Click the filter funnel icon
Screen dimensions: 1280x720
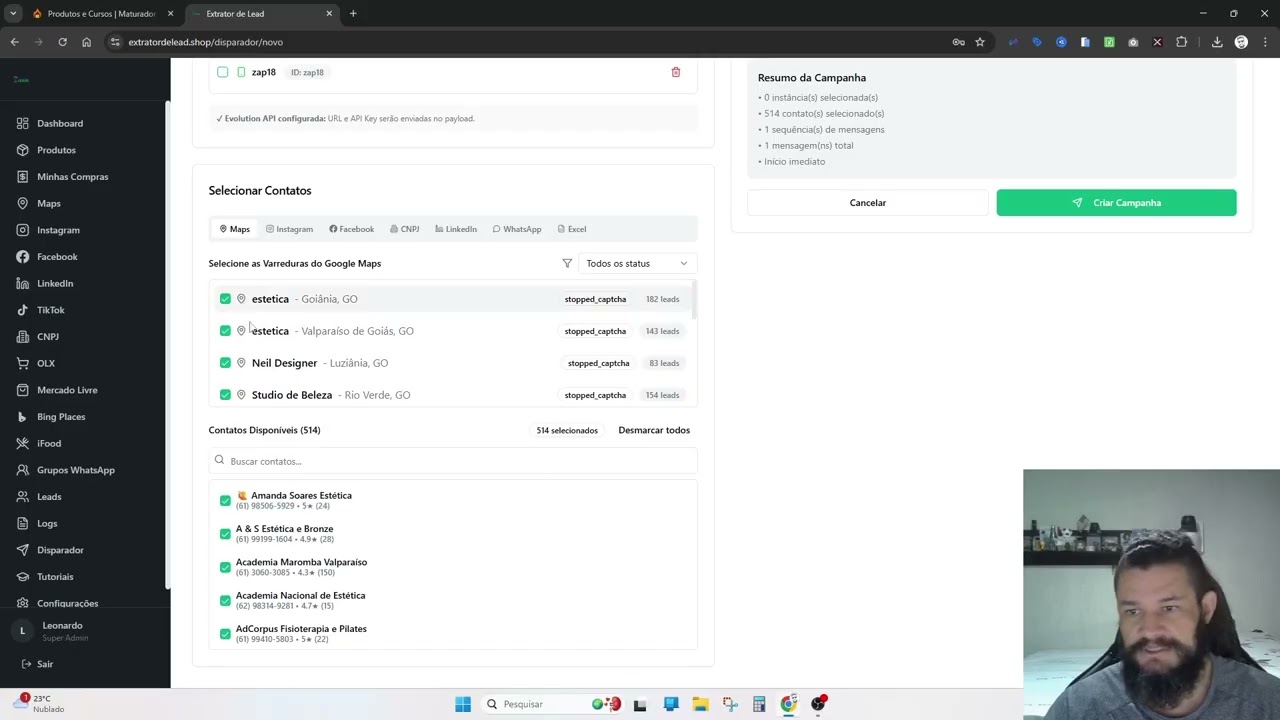pos(567,263)
